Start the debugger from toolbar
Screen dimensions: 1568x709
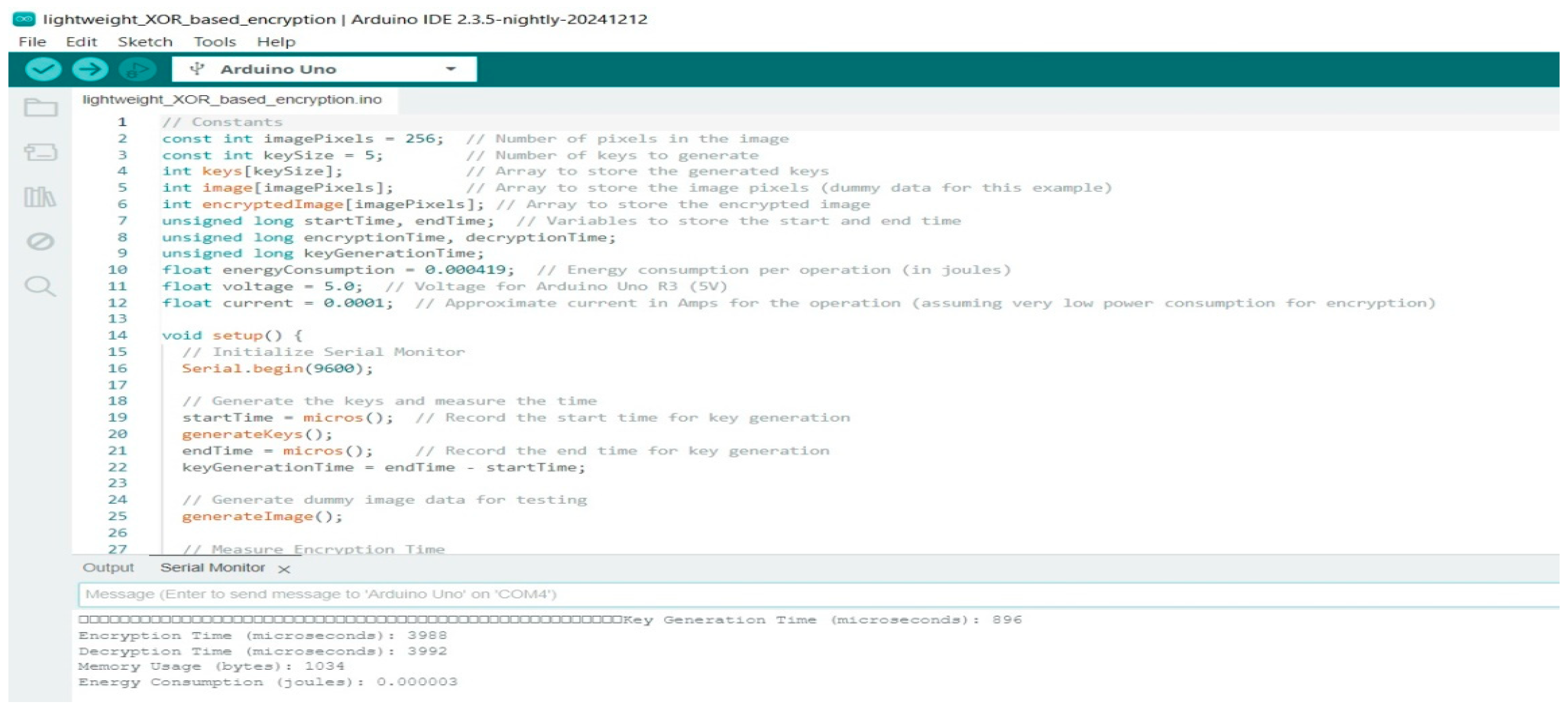[137, 69]
